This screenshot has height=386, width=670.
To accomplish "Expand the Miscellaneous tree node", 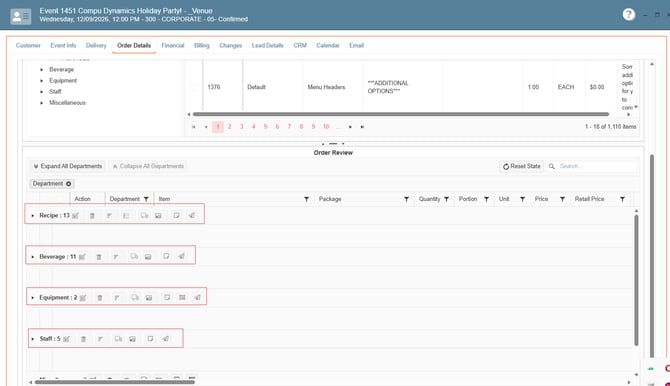I will (41, 103).
